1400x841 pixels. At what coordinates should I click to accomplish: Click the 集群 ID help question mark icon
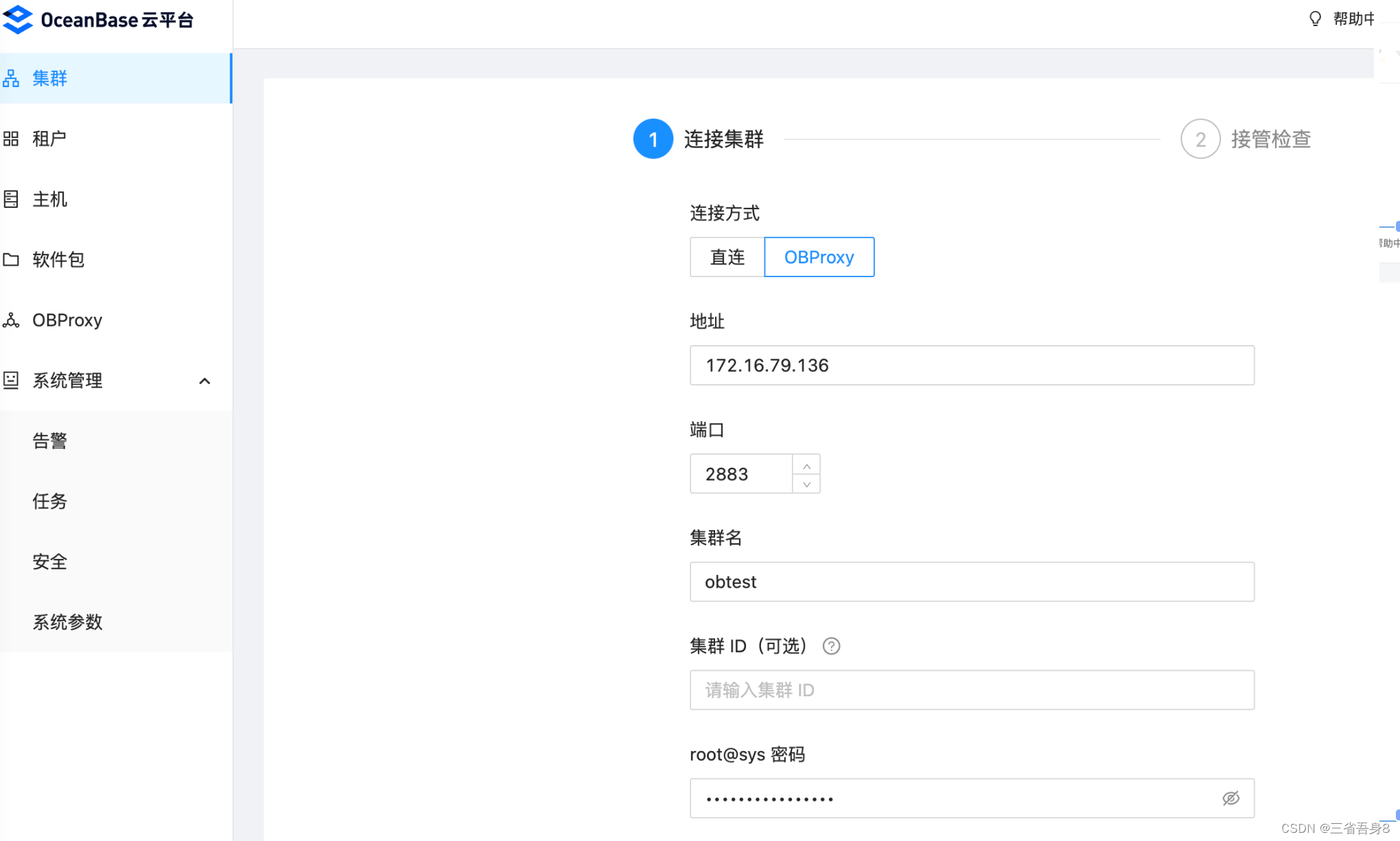[831, 646]
